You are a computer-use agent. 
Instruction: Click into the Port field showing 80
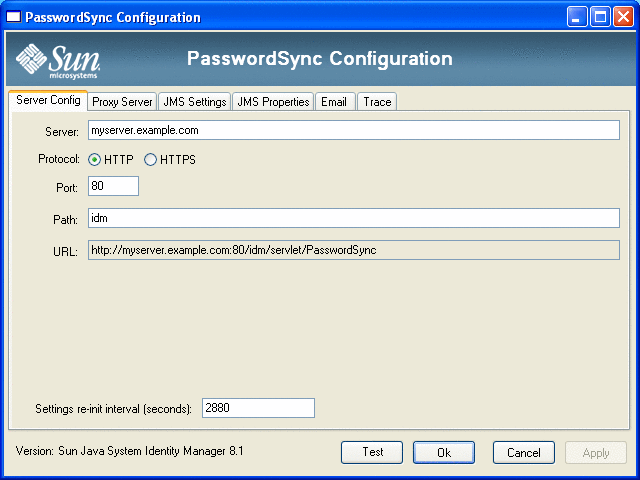point(113,186)
